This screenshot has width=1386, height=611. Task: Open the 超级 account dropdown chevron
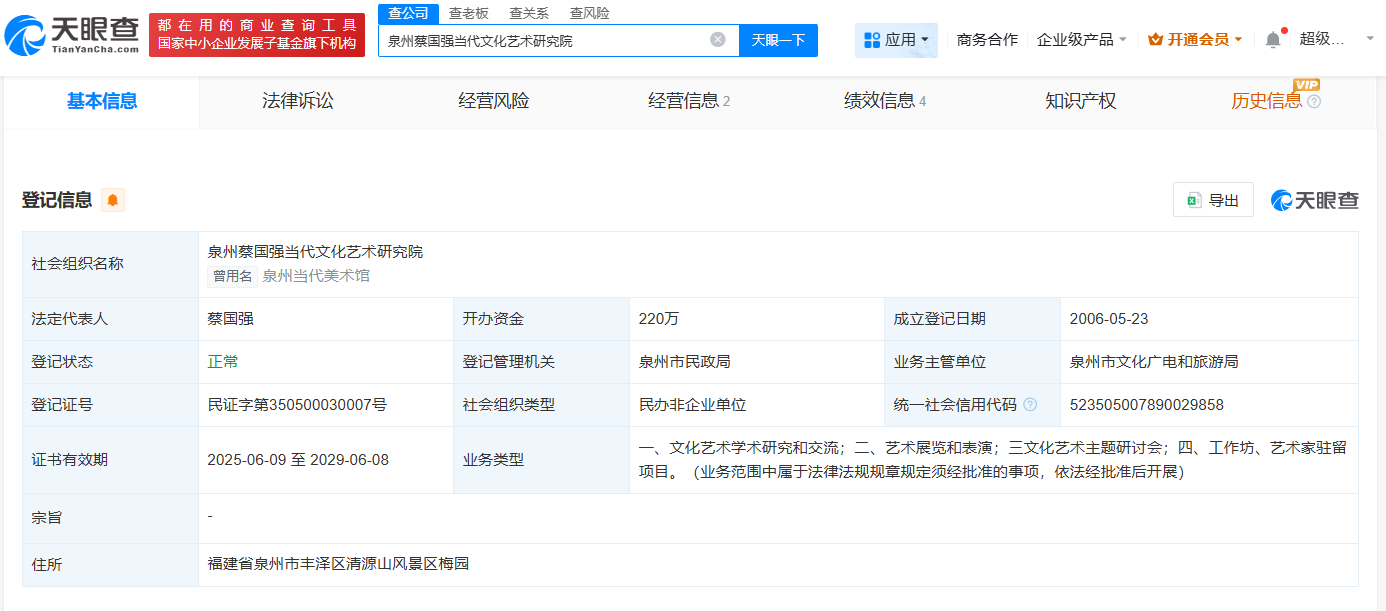pos(1369,39)
